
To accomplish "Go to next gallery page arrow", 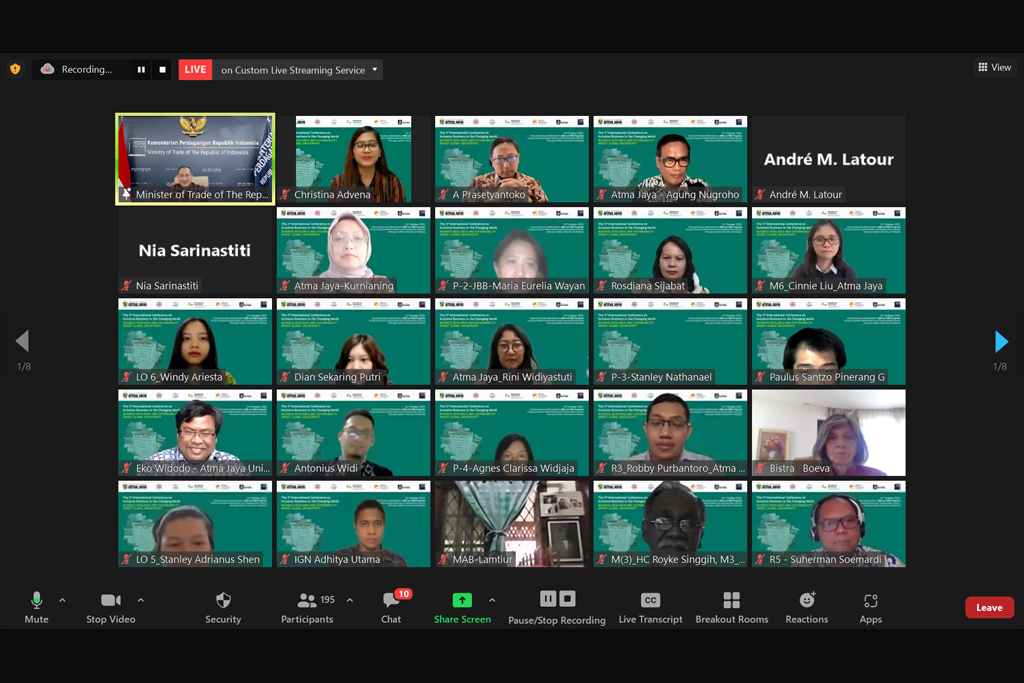I will [x=1001, y=342].
